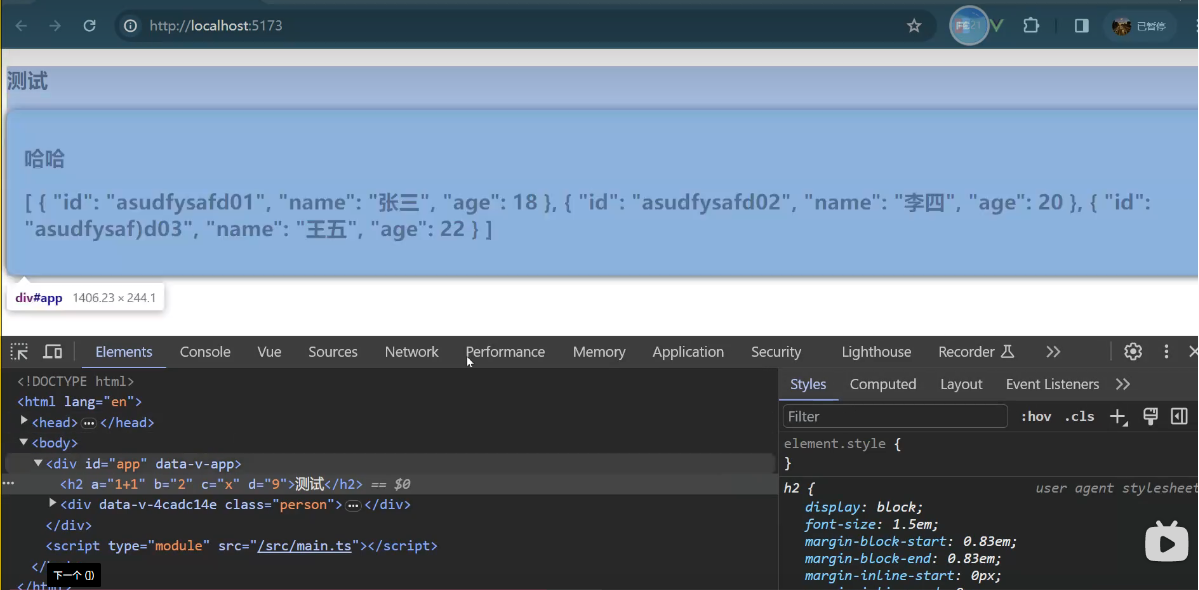This screenshot has height=590, width=1199.
Task: Select the Event Listeners sidebar tab
Action: coord(1052,384)
